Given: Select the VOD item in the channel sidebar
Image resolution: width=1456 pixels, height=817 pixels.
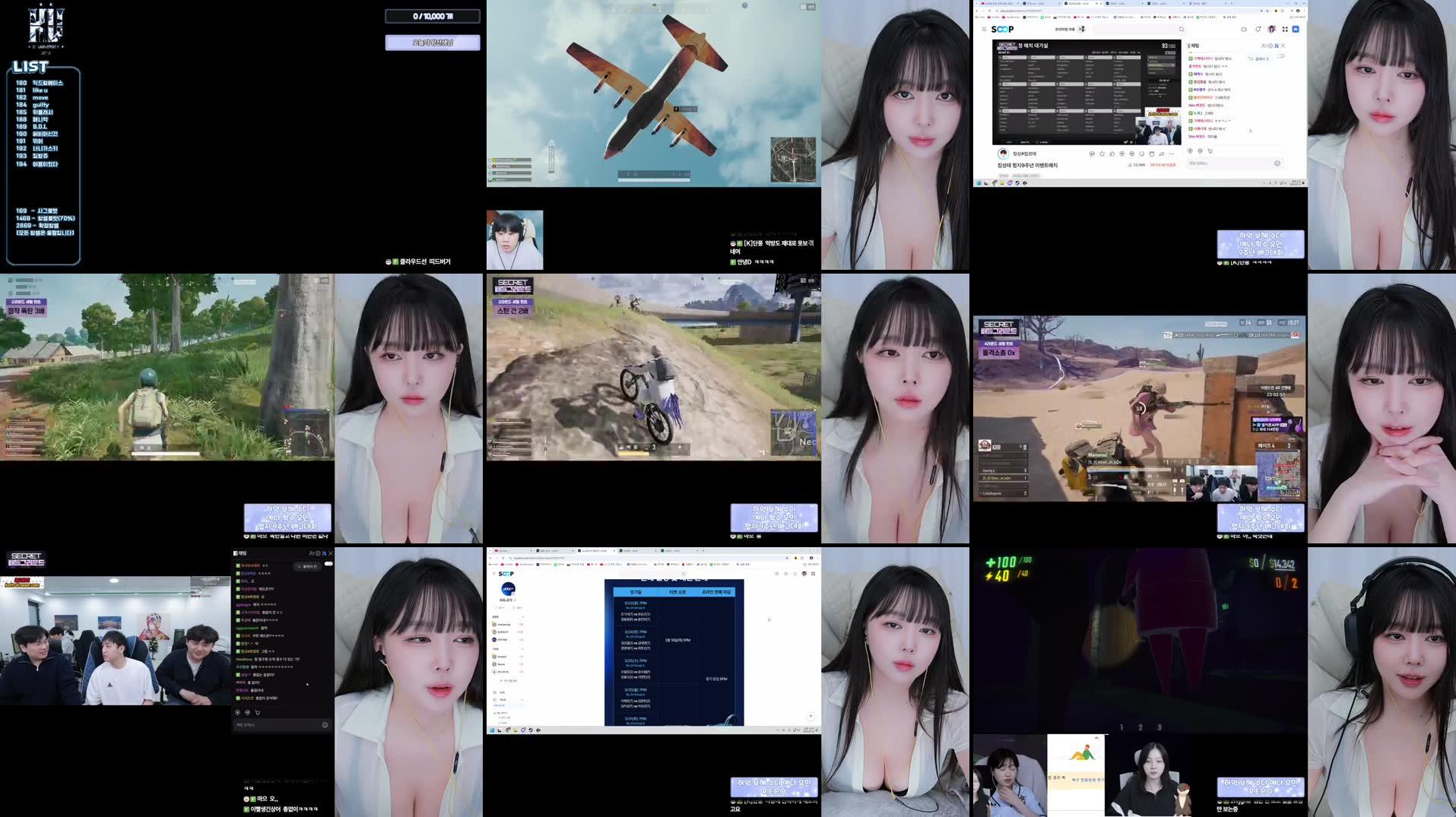Looking at the screenshot, I should pos(500,692).
